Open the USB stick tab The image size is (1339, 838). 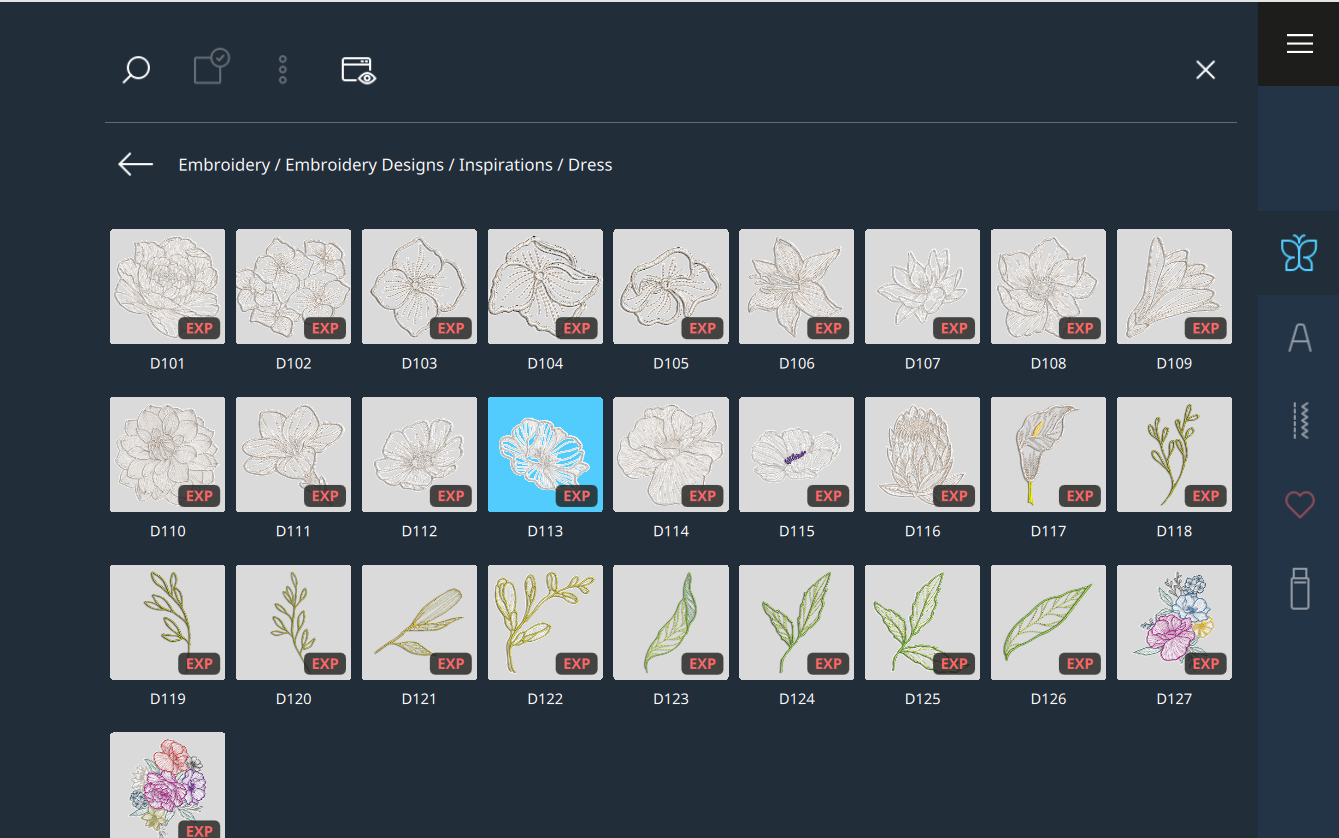1299,589
